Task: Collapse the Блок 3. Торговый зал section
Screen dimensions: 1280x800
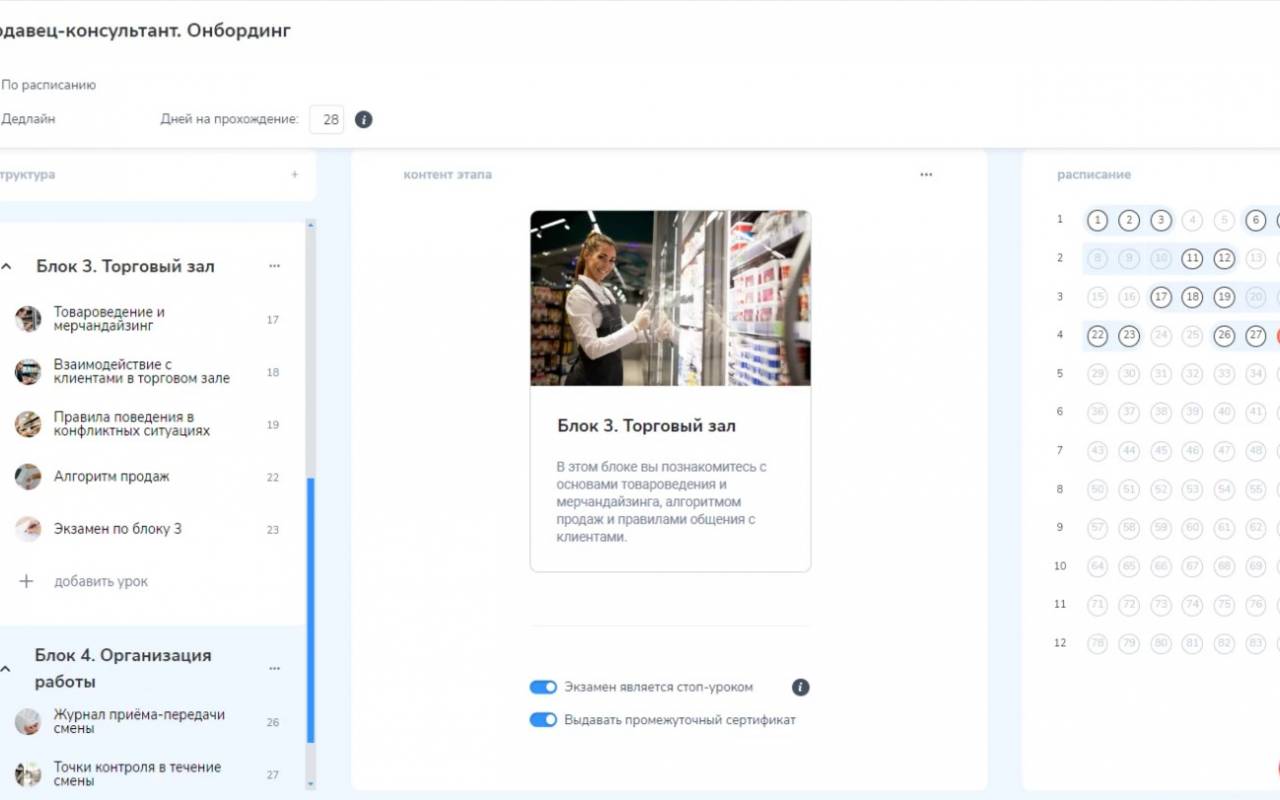Action: pos(7,267)
